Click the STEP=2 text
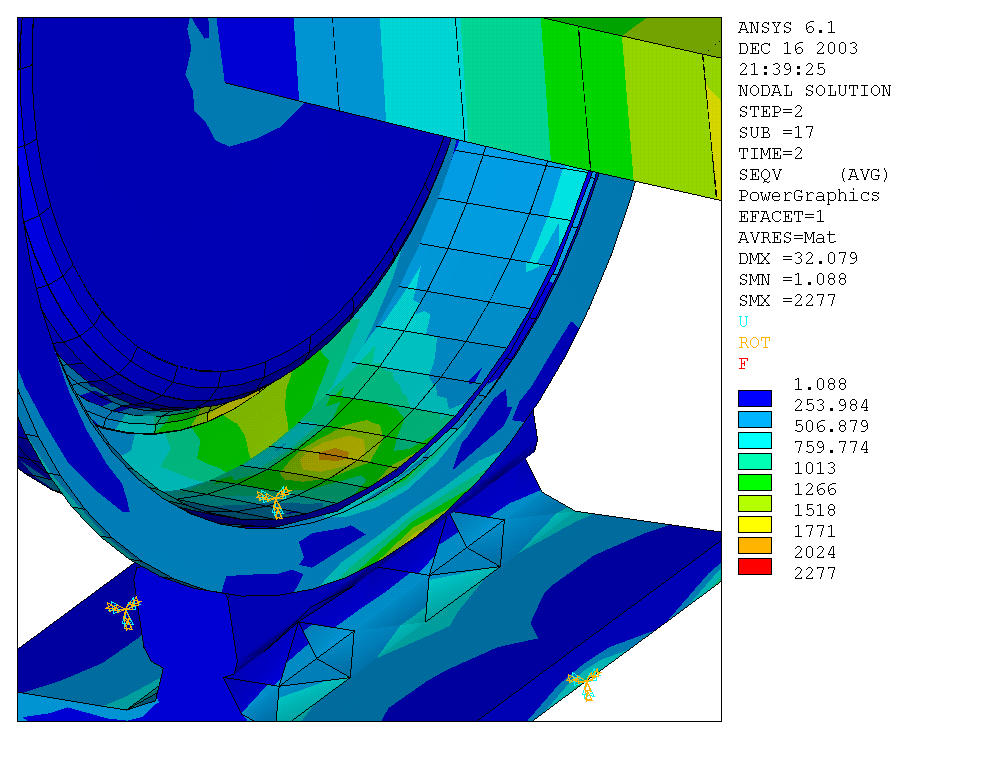 point(771,111)
